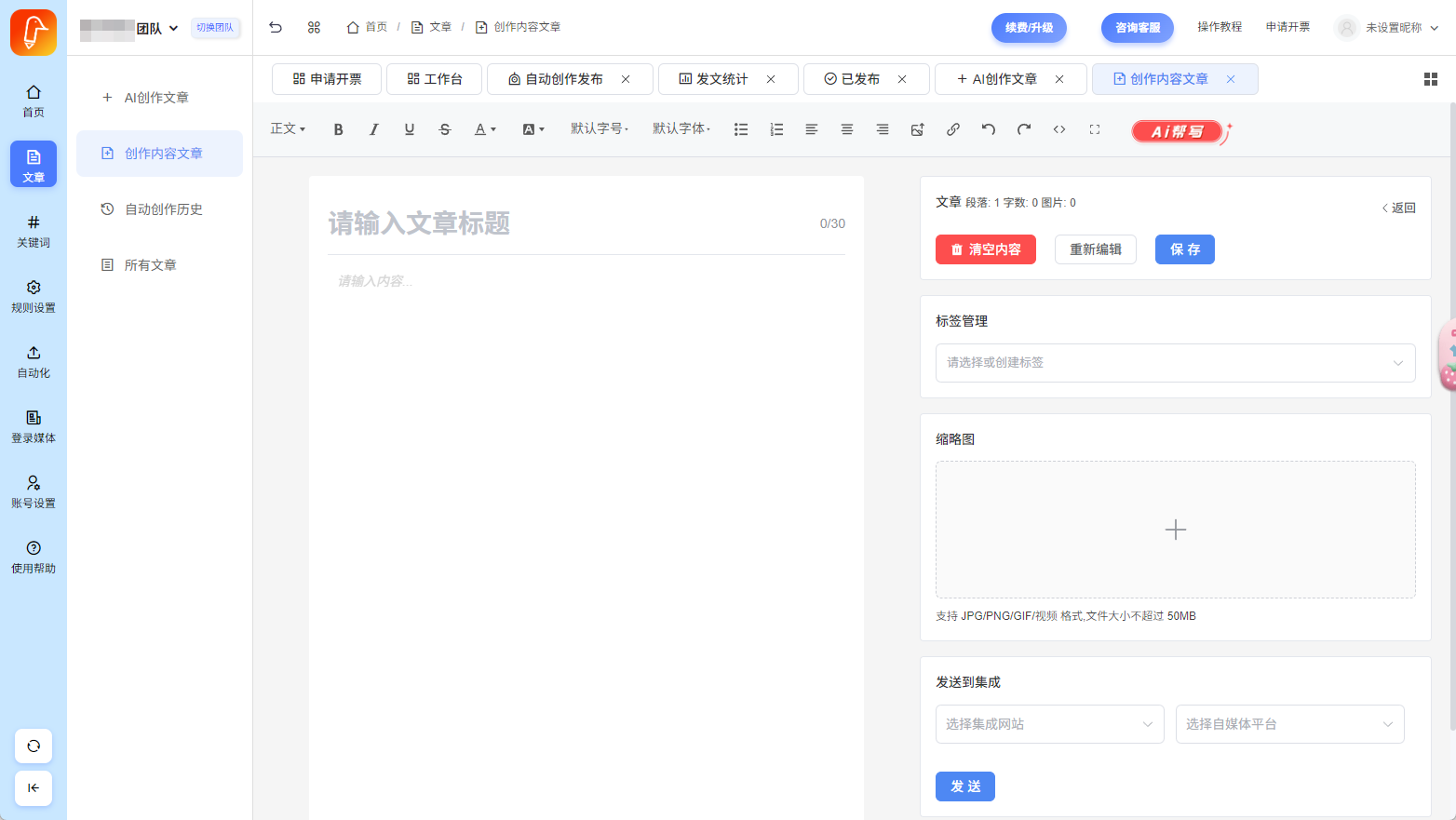Insert a hyperlink using the link icon

pyautogui.click(x=953, y=129)
